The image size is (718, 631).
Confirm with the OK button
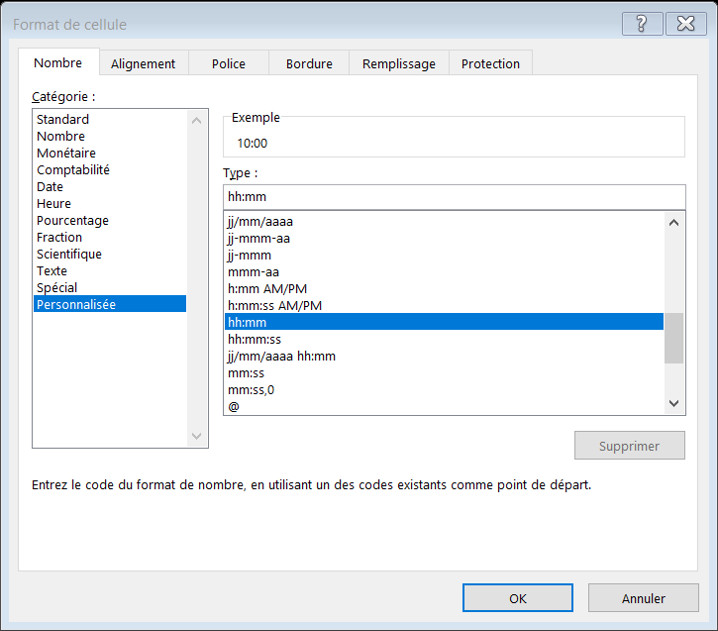[x=517, y=598]
